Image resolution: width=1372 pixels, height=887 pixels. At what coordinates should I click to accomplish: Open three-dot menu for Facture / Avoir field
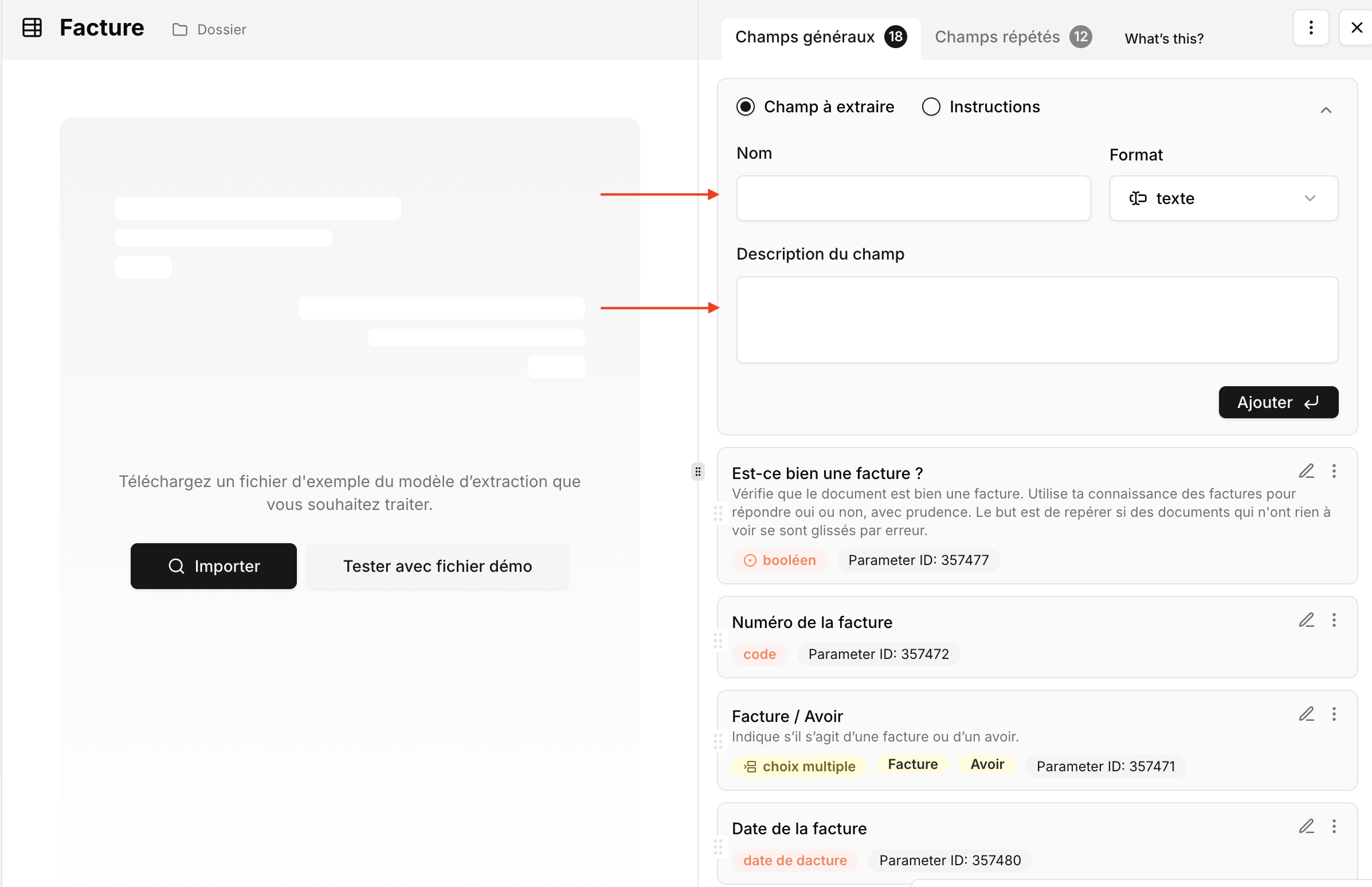click(x=1334, y=714)
